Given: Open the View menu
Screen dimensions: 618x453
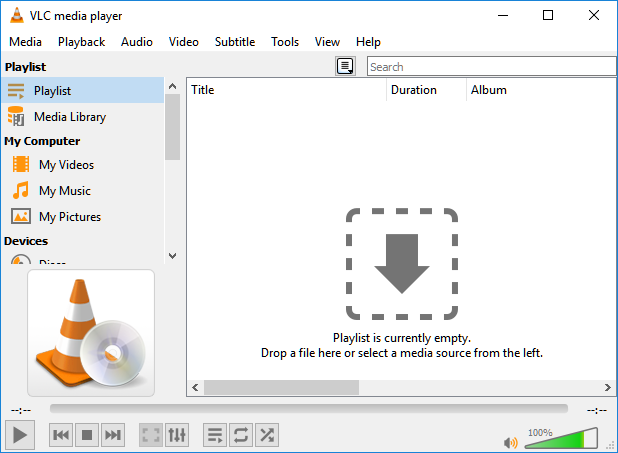Looking at the screenshot, I should click(x=327, y=42).
